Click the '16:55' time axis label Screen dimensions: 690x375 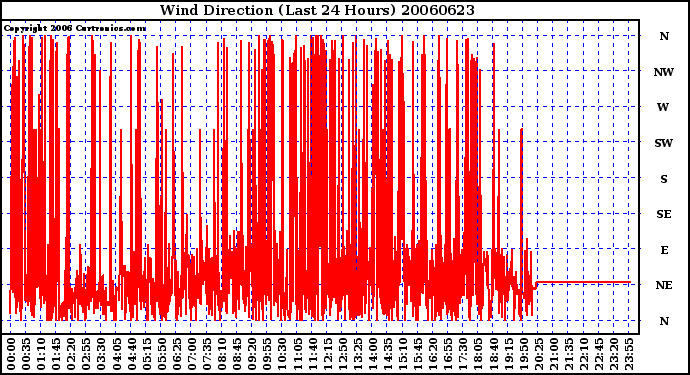coord(448,354)
